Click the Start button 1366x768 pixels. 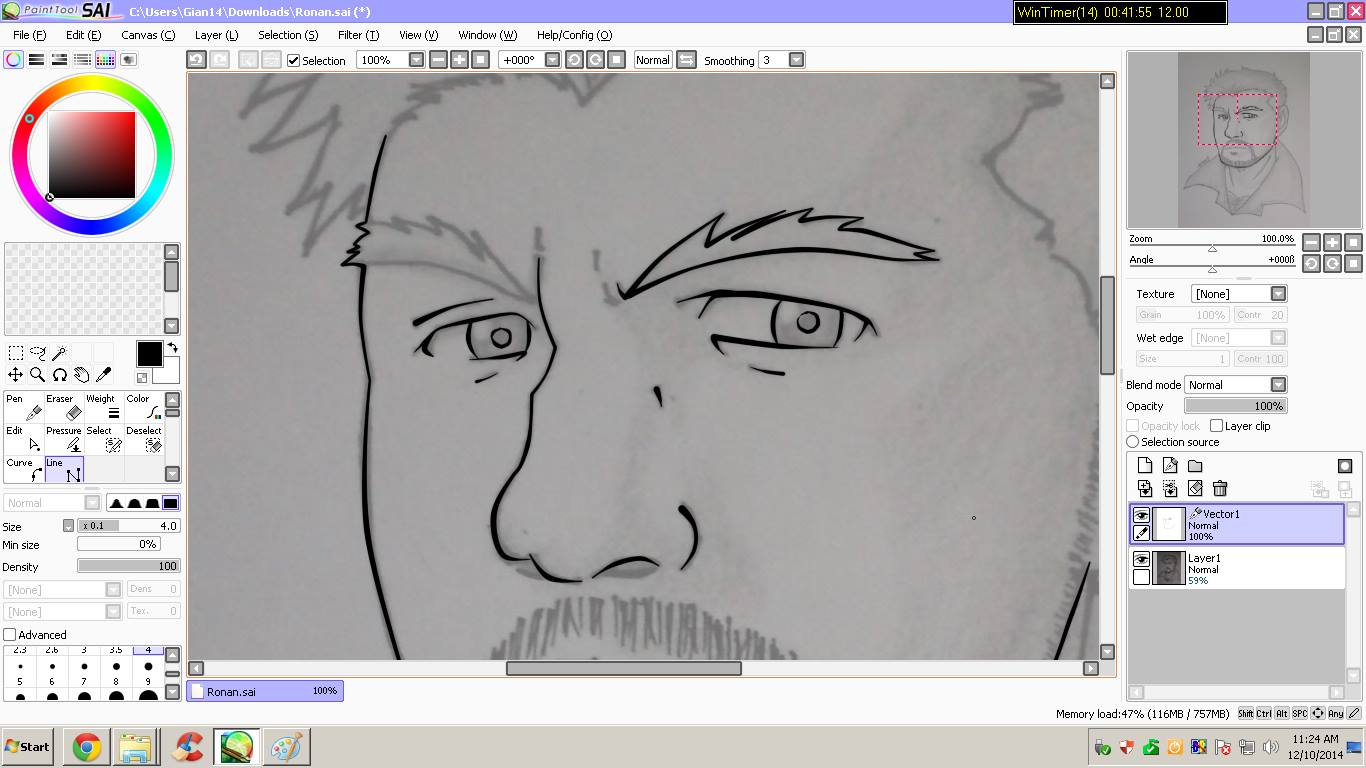tap(27, 746)
